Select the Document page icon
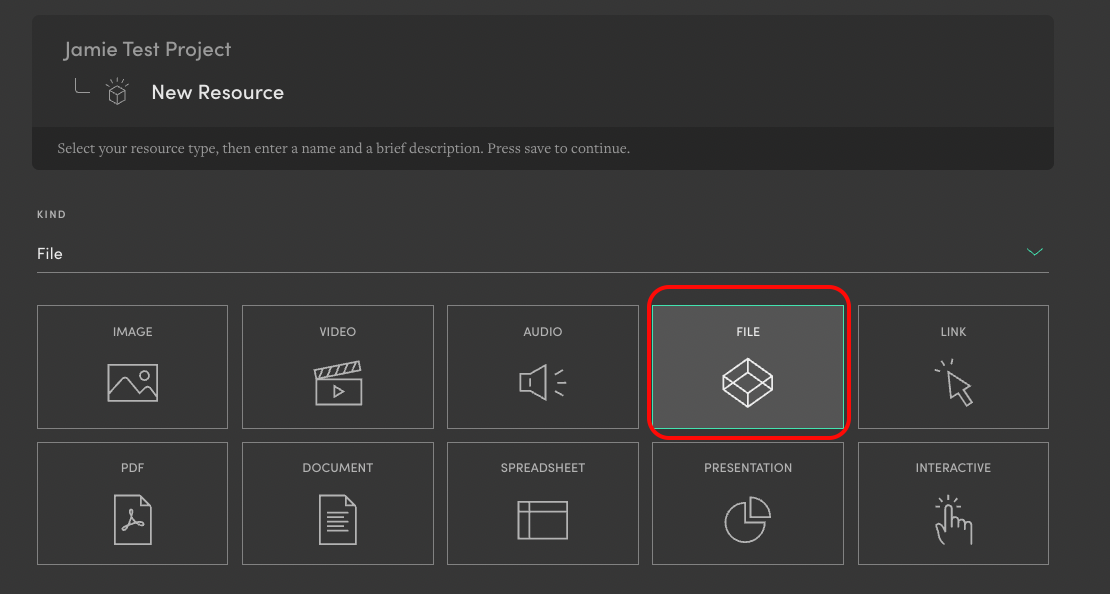The width and height of the screenshot is (1110, 594). [x=337, y=519]
